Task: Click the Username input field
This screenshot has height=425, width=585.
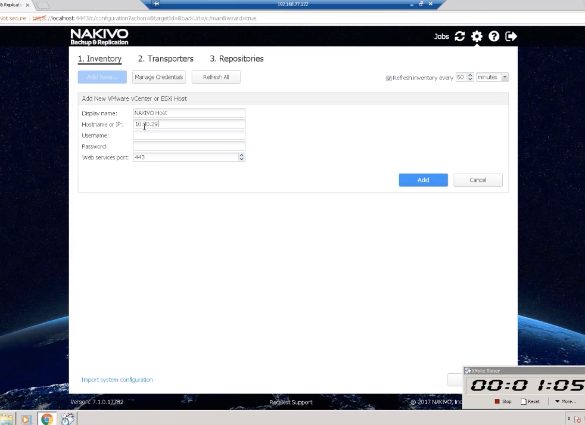Action: [189, 135]
